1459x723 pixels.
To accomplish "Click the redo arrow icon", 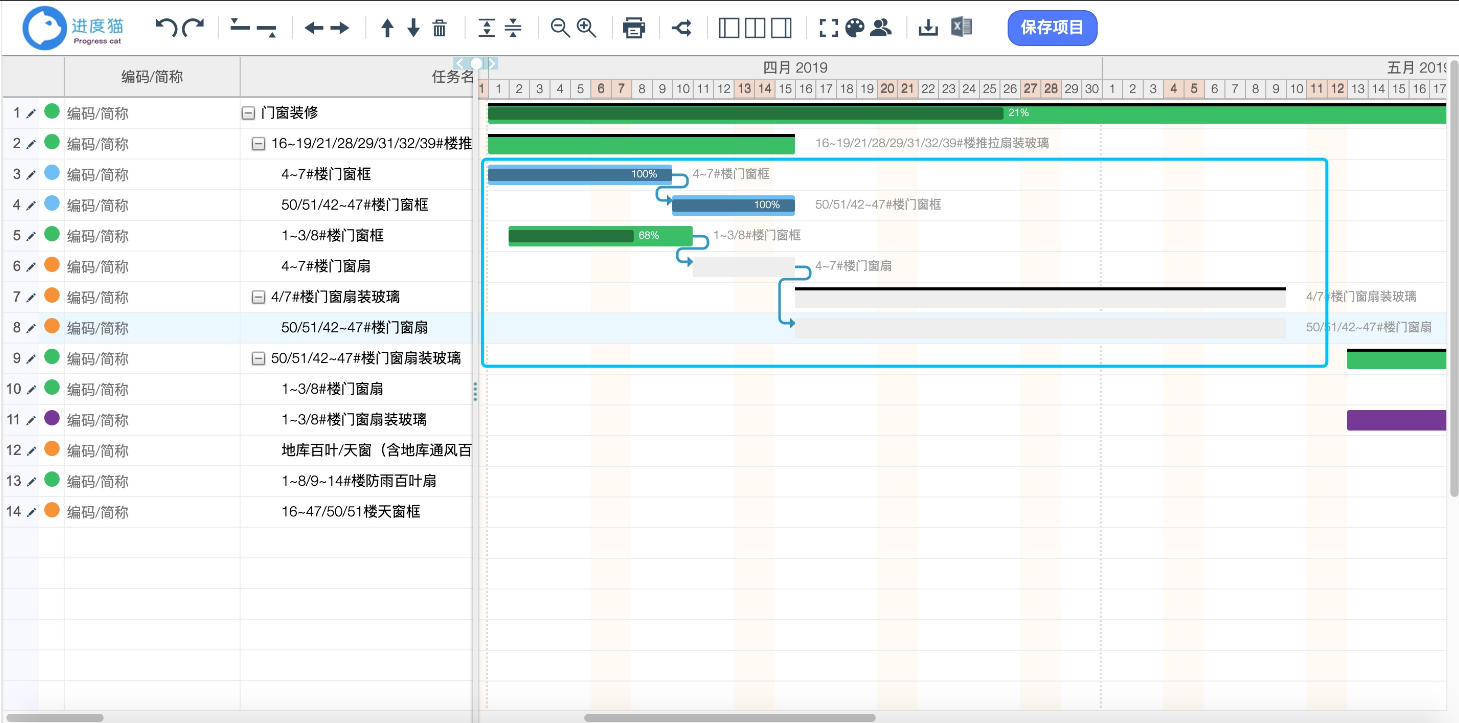I will click(194, 28).
